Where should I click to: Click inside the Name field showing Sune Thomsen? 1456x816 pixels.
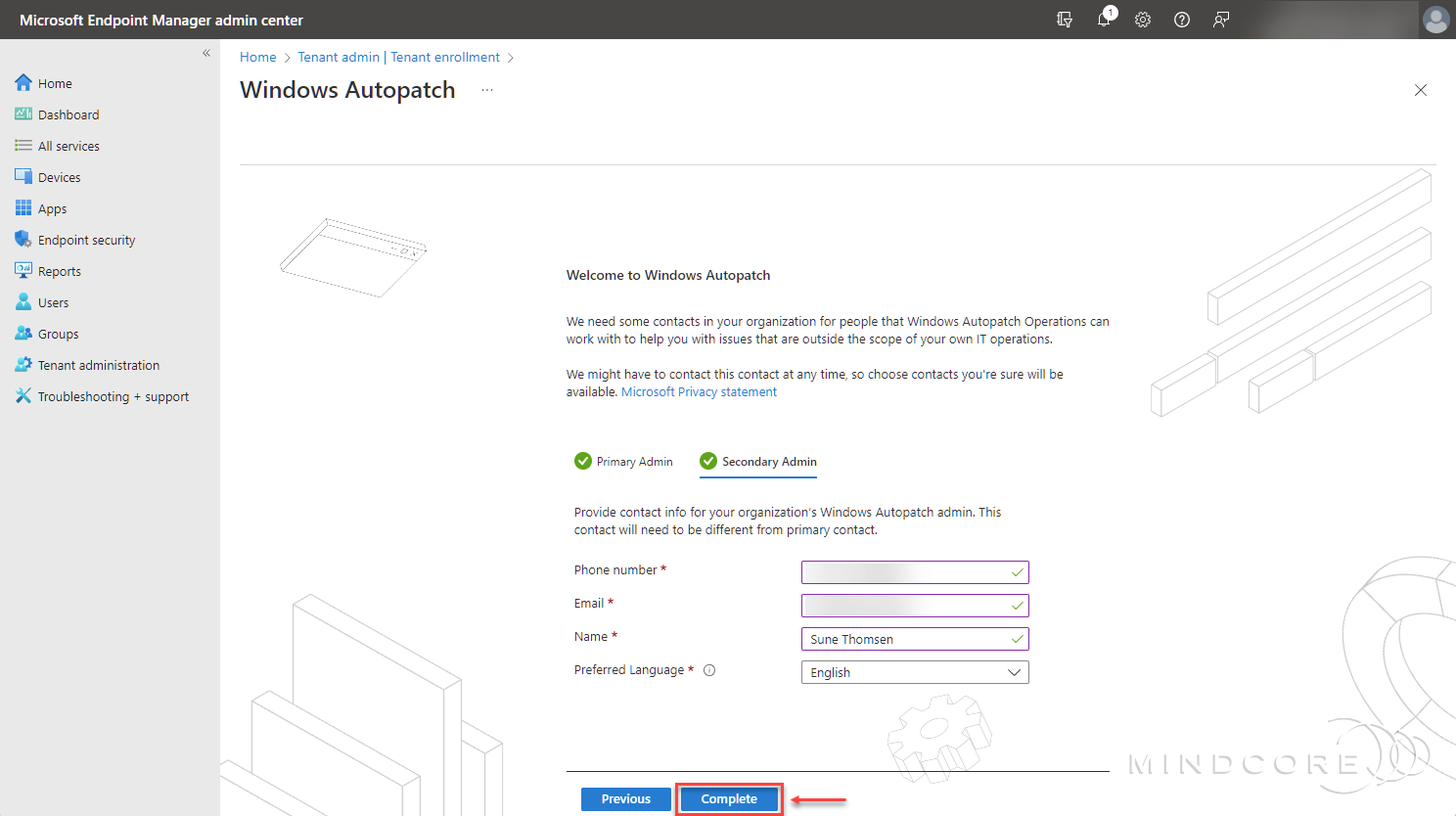tap(910, 638)
